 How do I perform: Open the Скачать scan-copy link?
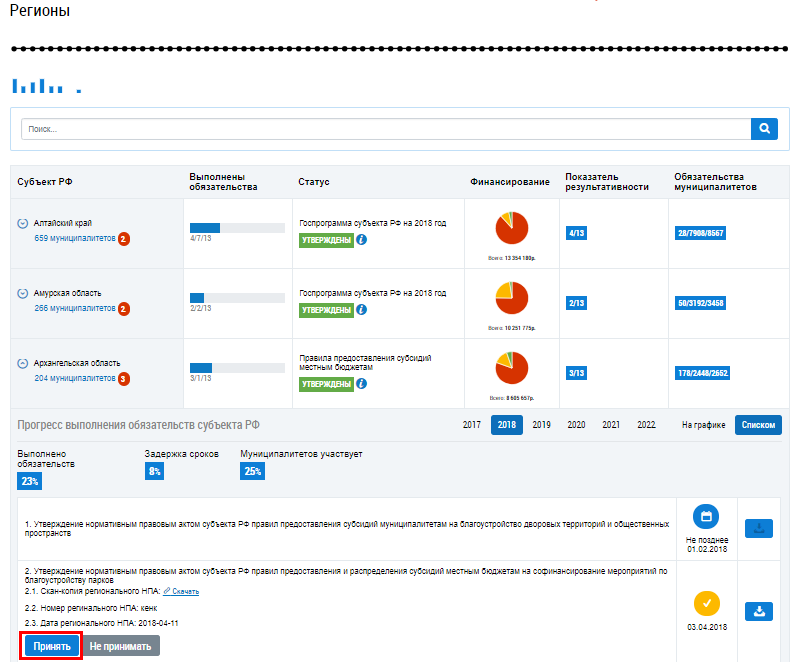[x=181, y=592]
